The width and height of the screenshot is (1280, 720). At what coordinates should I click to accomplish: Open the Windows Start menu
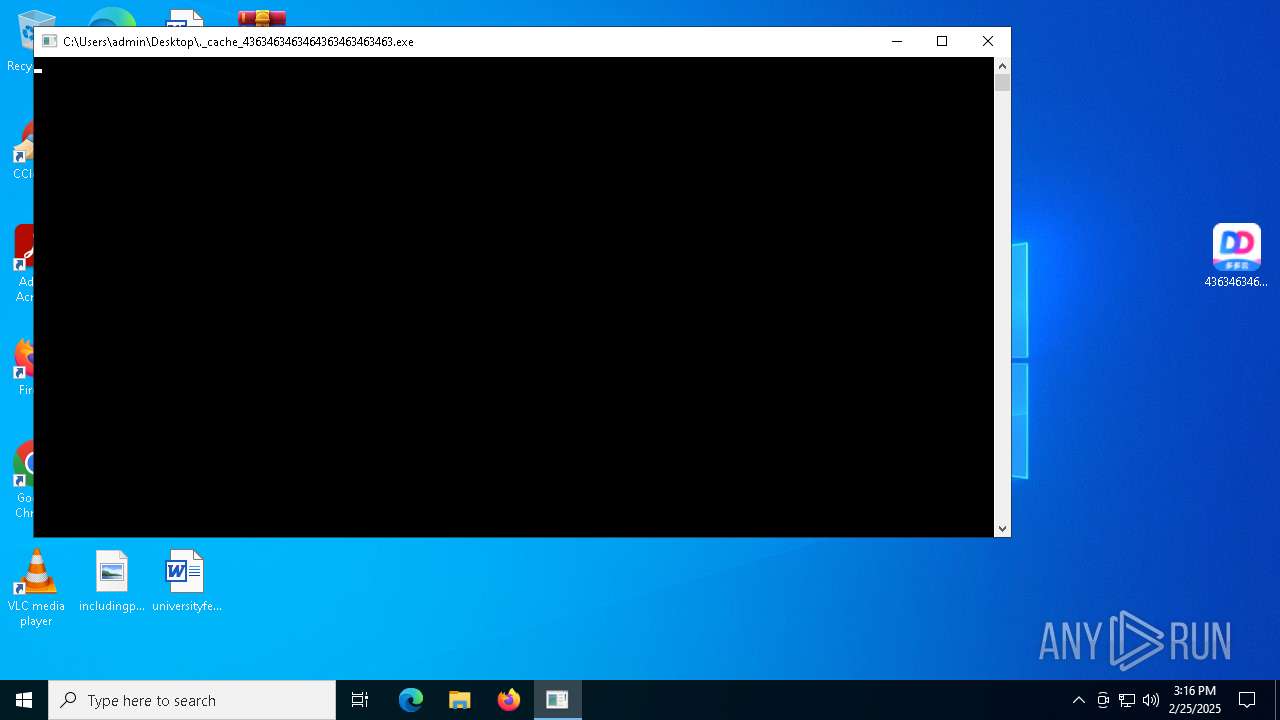pos(24,700)
